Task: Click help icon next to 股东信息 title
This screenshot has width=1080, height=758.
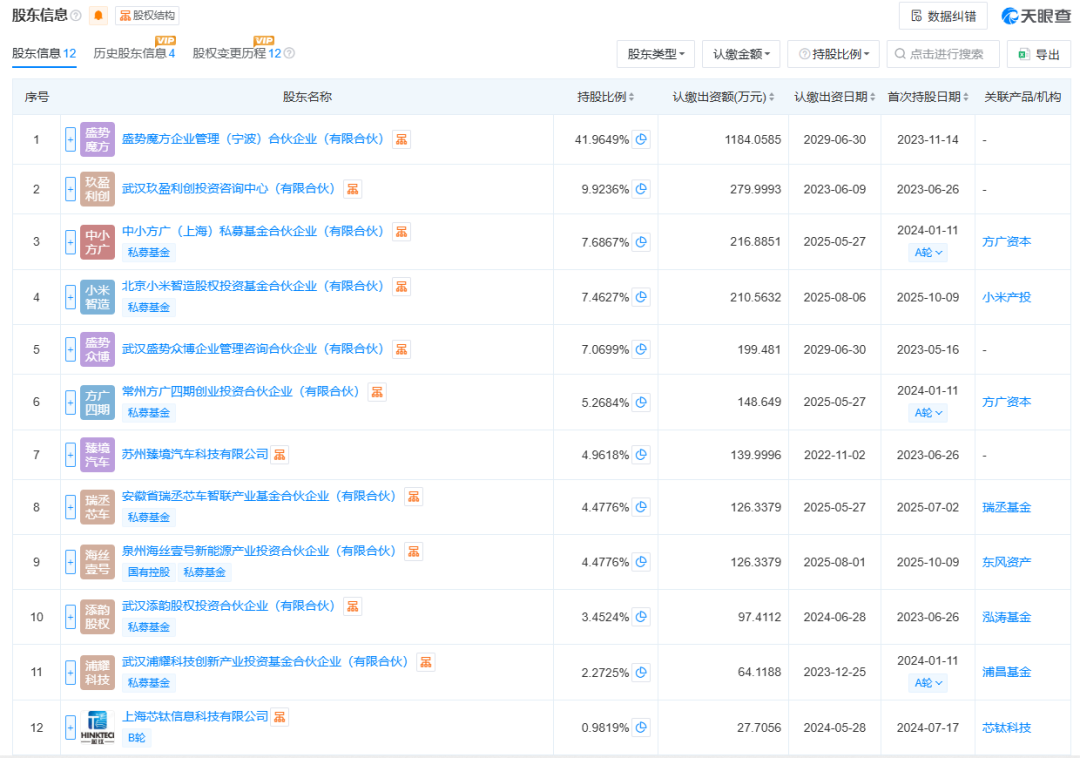Action: [77, 16]
